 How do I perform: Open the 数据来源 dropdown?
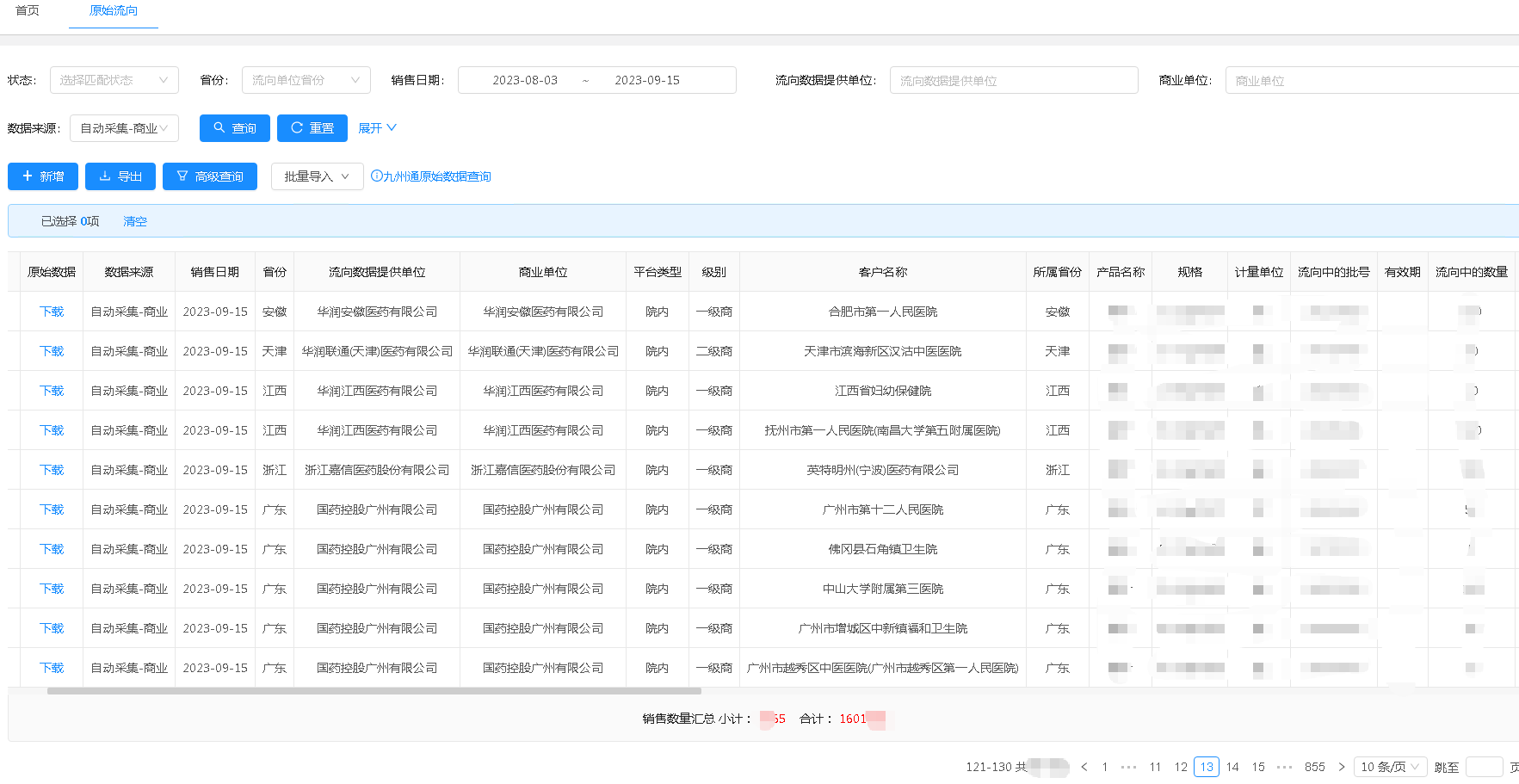pos(124,128)
